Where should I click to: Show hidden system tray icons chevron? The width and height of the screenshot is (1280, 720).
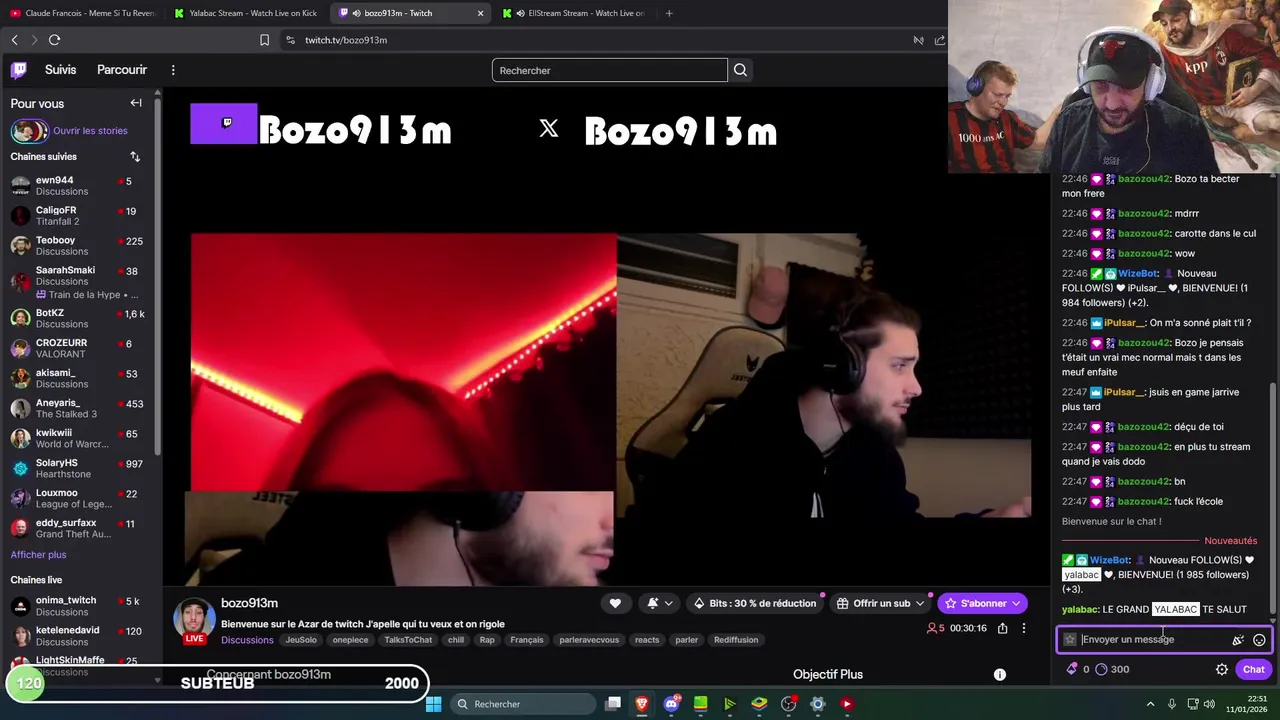(1148, 704)
